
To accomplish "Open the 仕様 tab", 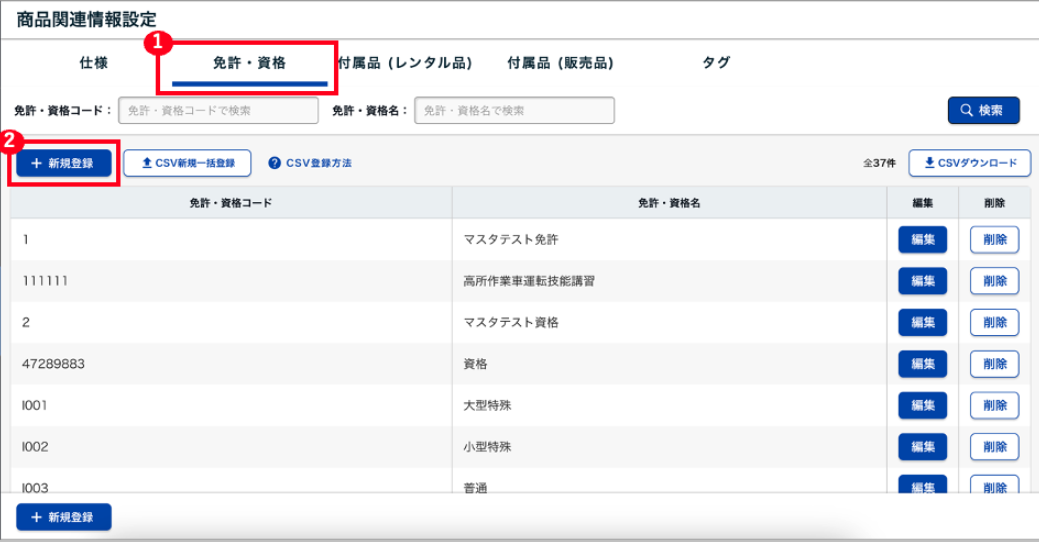I will [94, 63].
